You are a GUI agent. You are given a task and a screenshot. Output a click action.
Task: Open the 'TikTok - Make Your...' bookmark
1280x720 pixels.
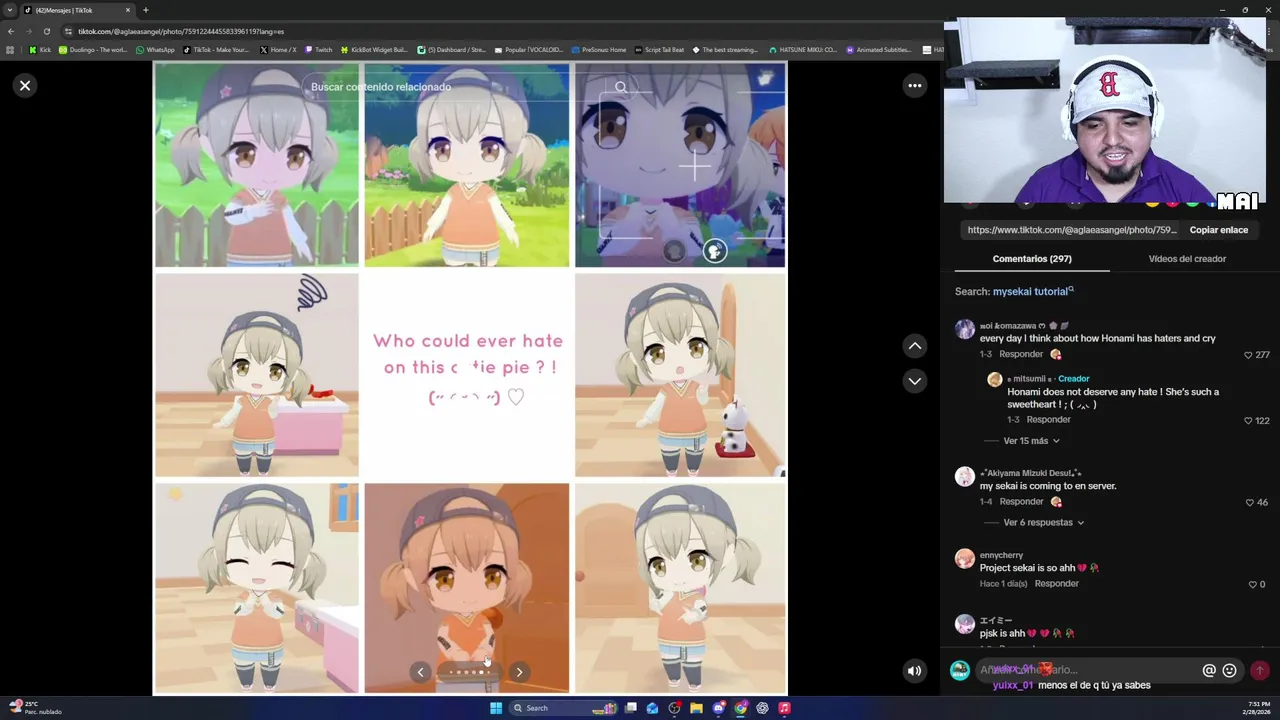[x=216, y=50]
